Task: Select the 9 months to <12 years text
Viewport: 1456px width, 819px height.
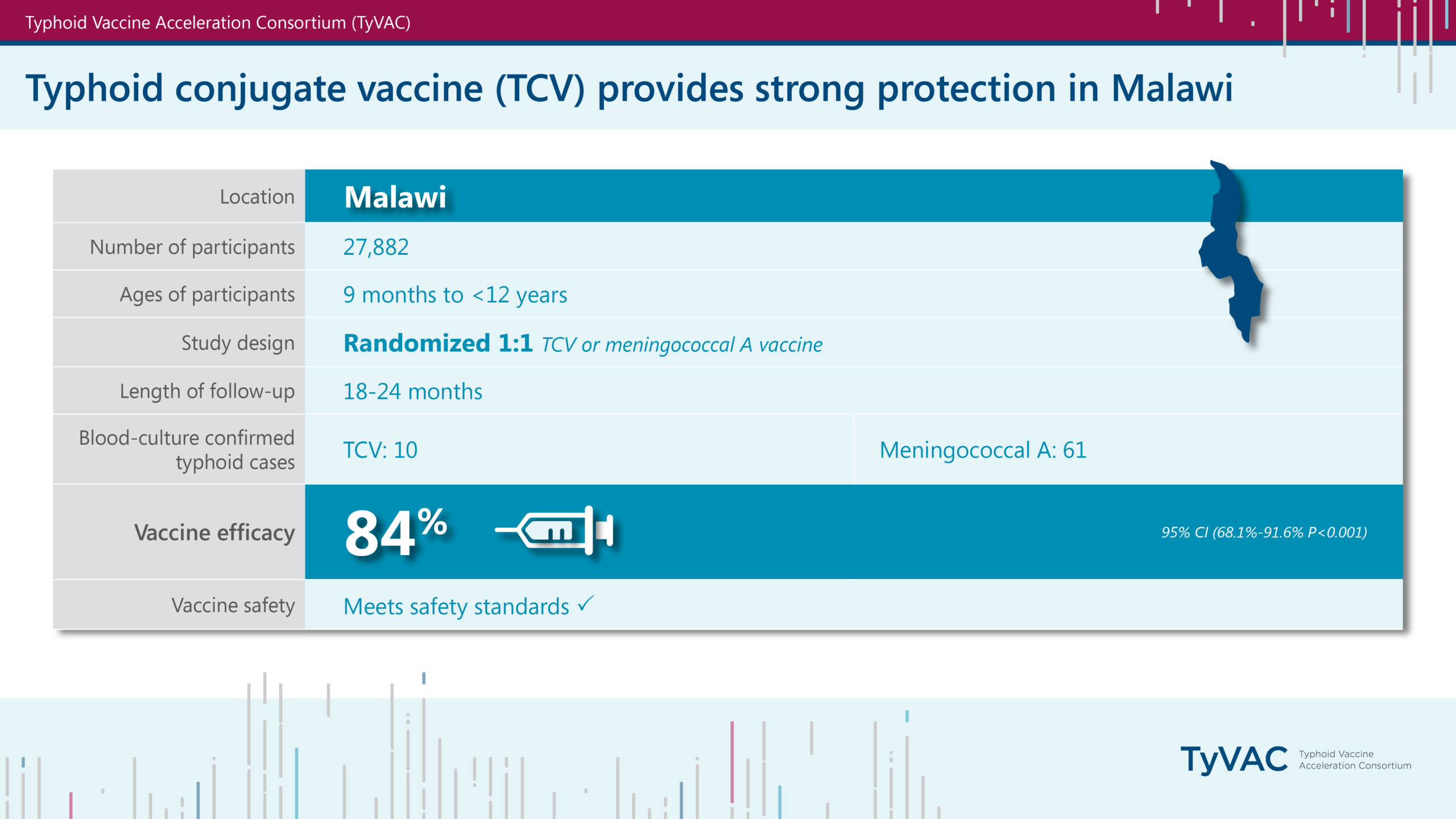Action: 455,295
